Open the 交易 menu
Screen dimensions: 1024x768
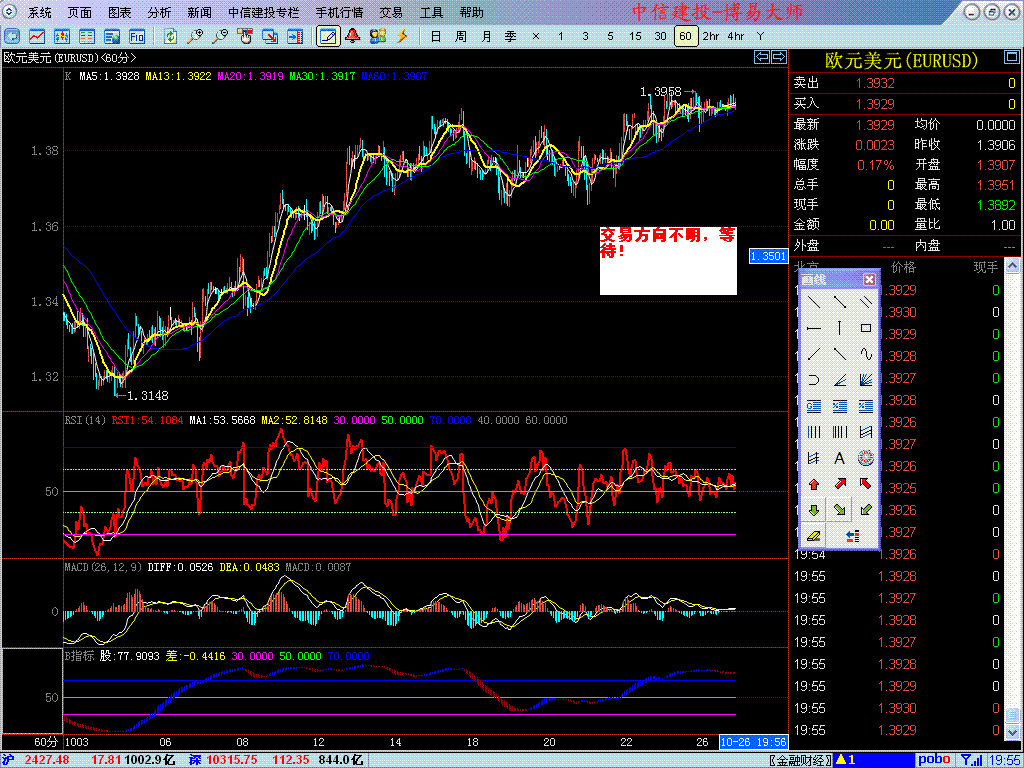pyautogui.click(x=391, y=13)
